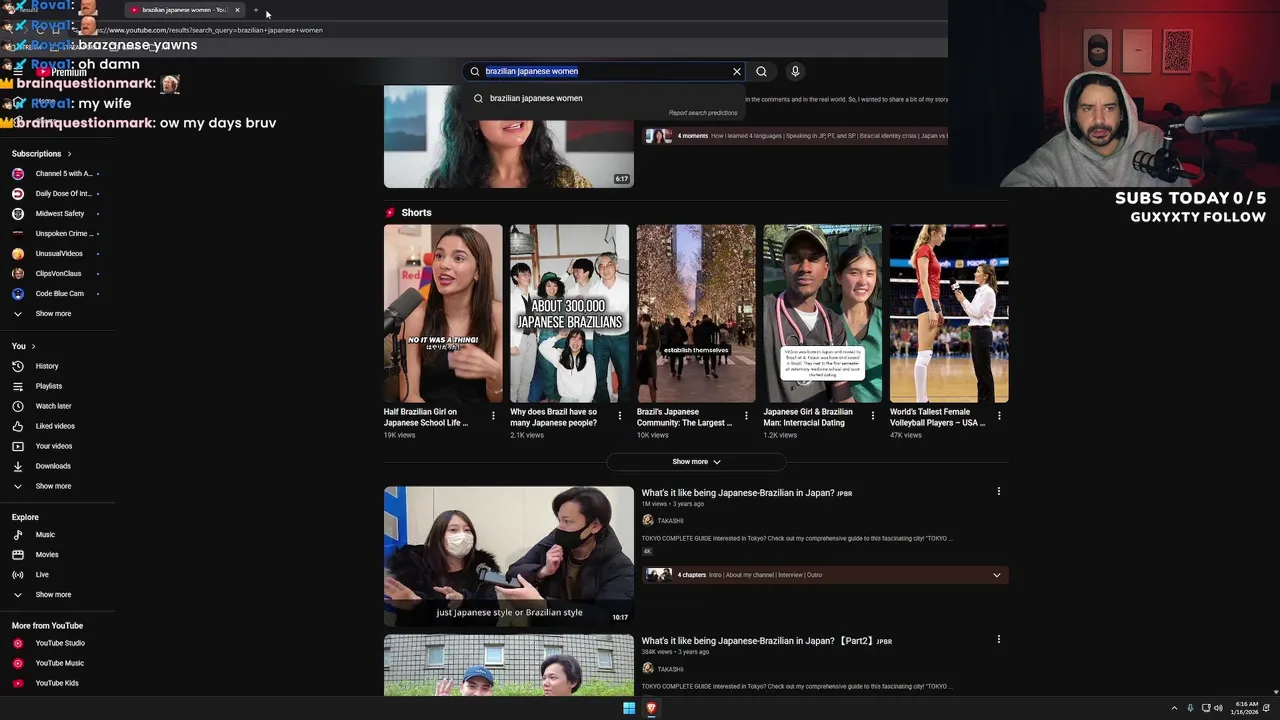Select the brazilian japanese women tab
1280x720 pixels.
tap(183, 10)
